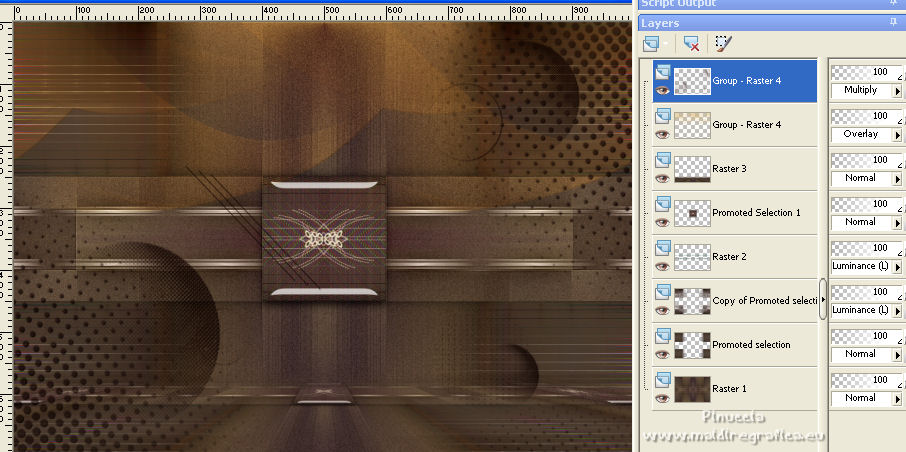The height and width of the screenshot is (452, 906).
Task: Adjust opacity slider of the Overlay Group layer
Action: (x=867, y=116)
